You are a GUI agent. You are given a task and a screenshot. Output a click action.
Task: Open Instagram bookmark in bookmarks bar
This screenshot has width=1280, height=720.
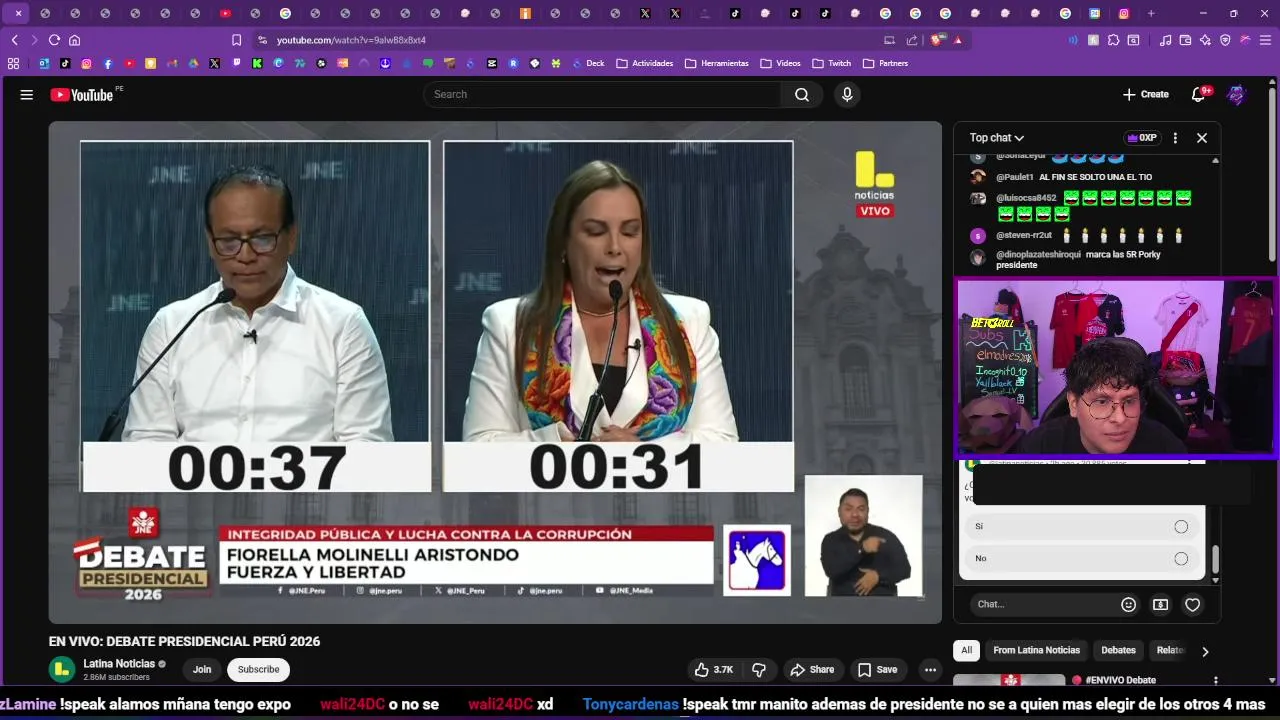(86, 63)
